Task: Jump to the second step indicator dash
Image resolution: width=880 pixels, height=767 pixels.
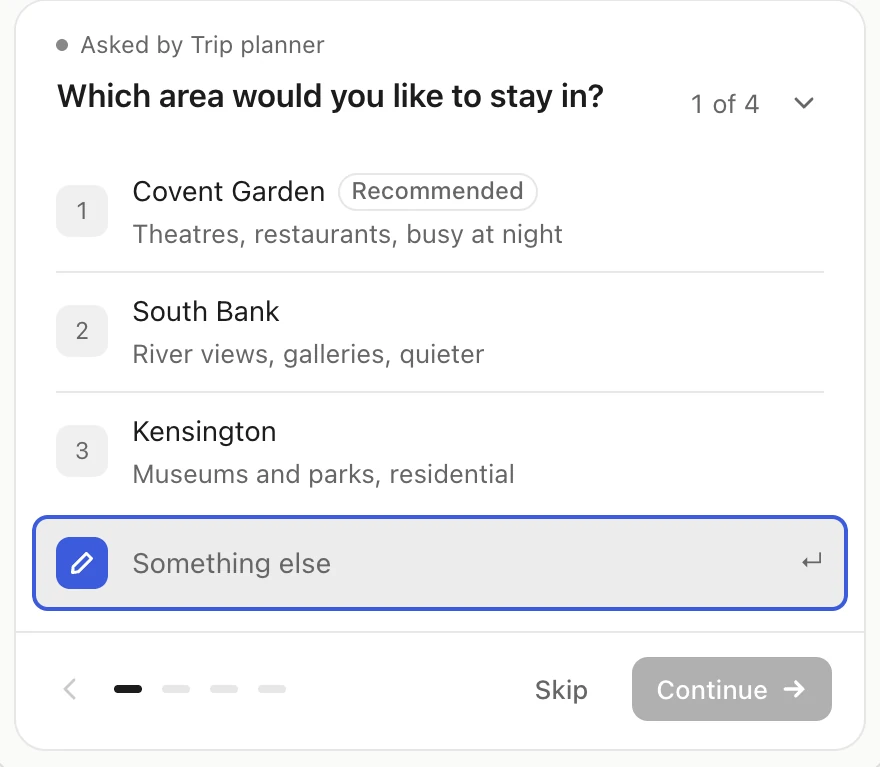Action: pyautogui.click(x=176, y=689)
